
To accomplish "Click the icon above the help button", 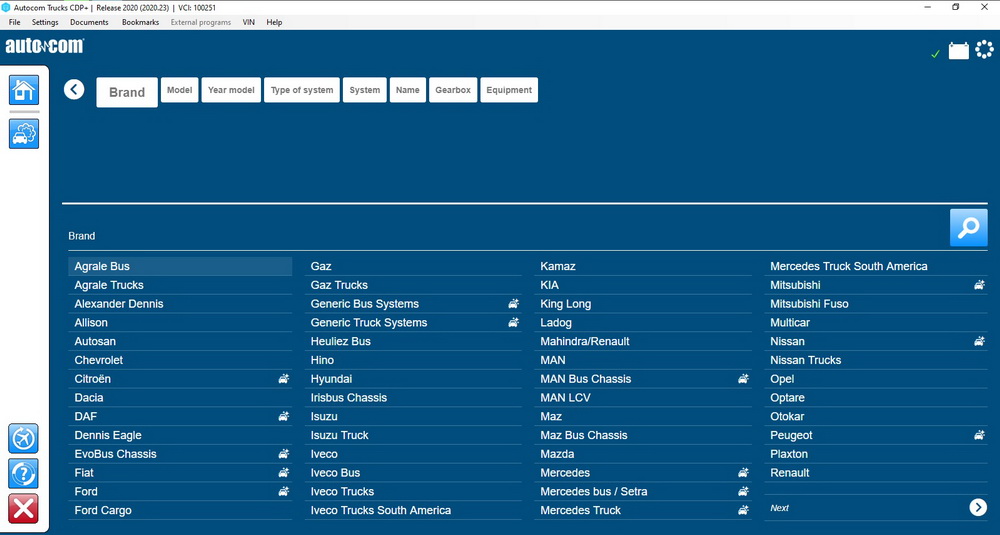I will [23, 438].
